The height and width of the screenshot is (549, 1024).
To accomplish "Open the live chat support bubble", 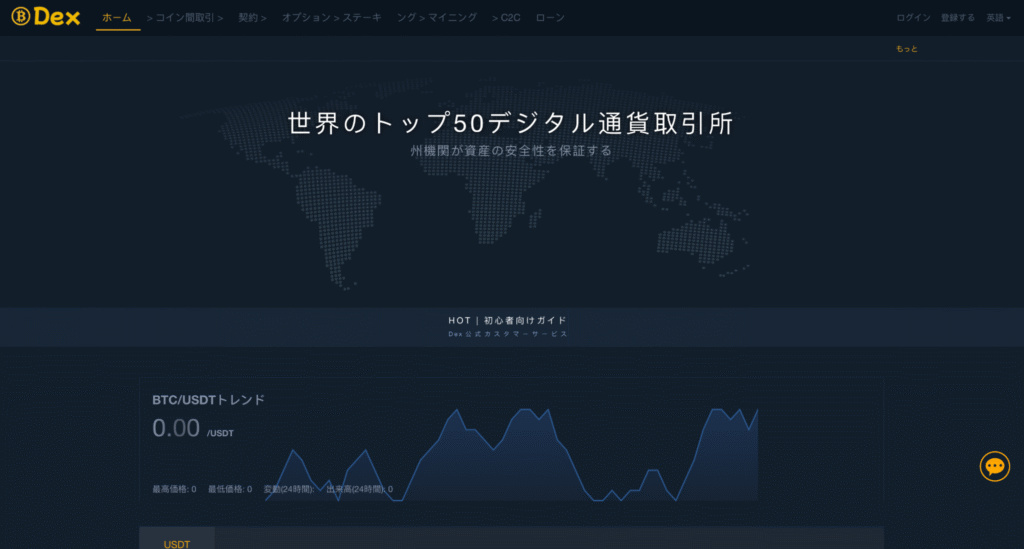I will click(995, 466).
